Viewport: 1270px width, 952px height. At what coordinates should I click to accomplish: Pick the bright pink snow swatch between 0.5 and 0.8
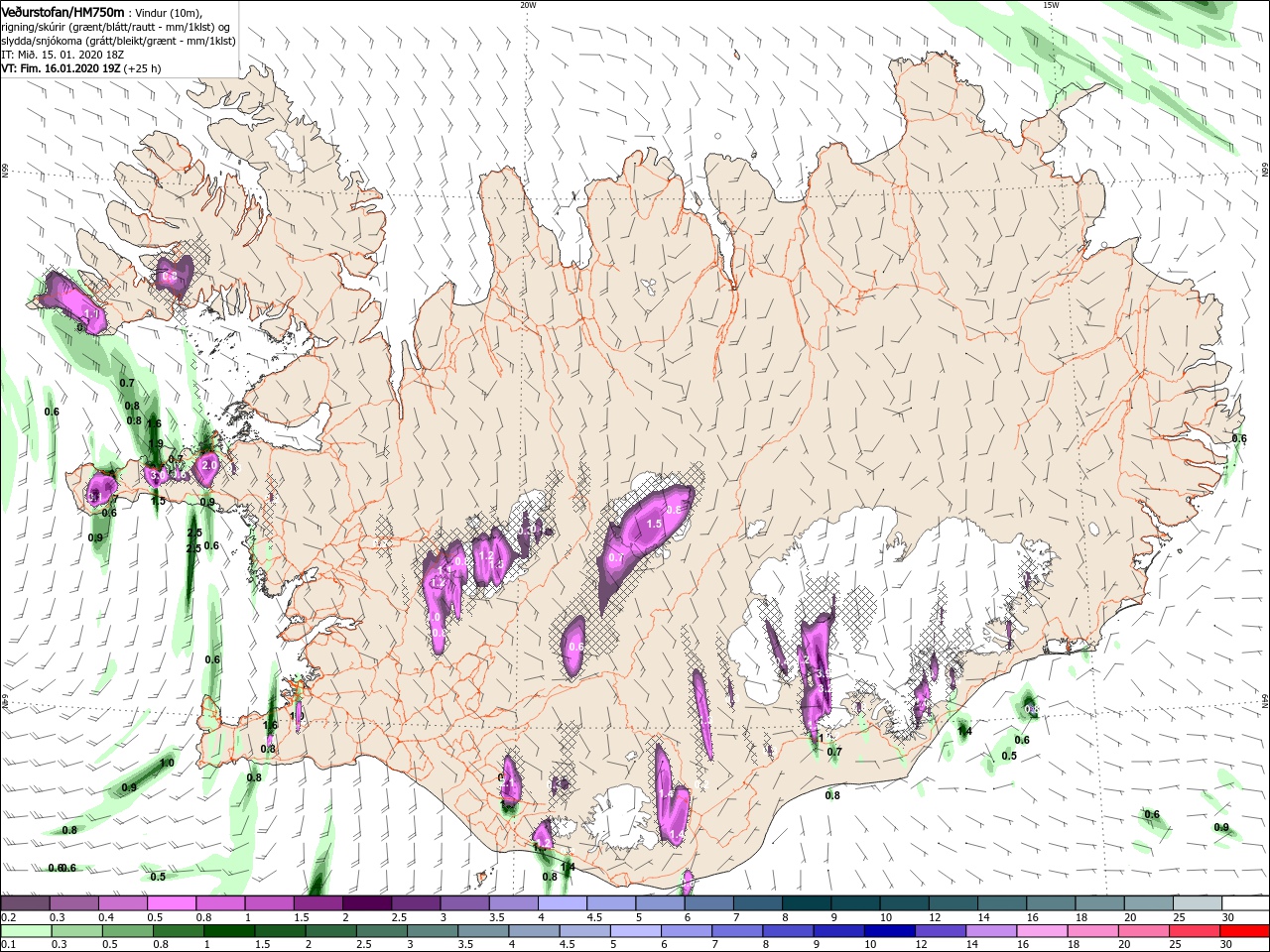click(x=171, y=903)
